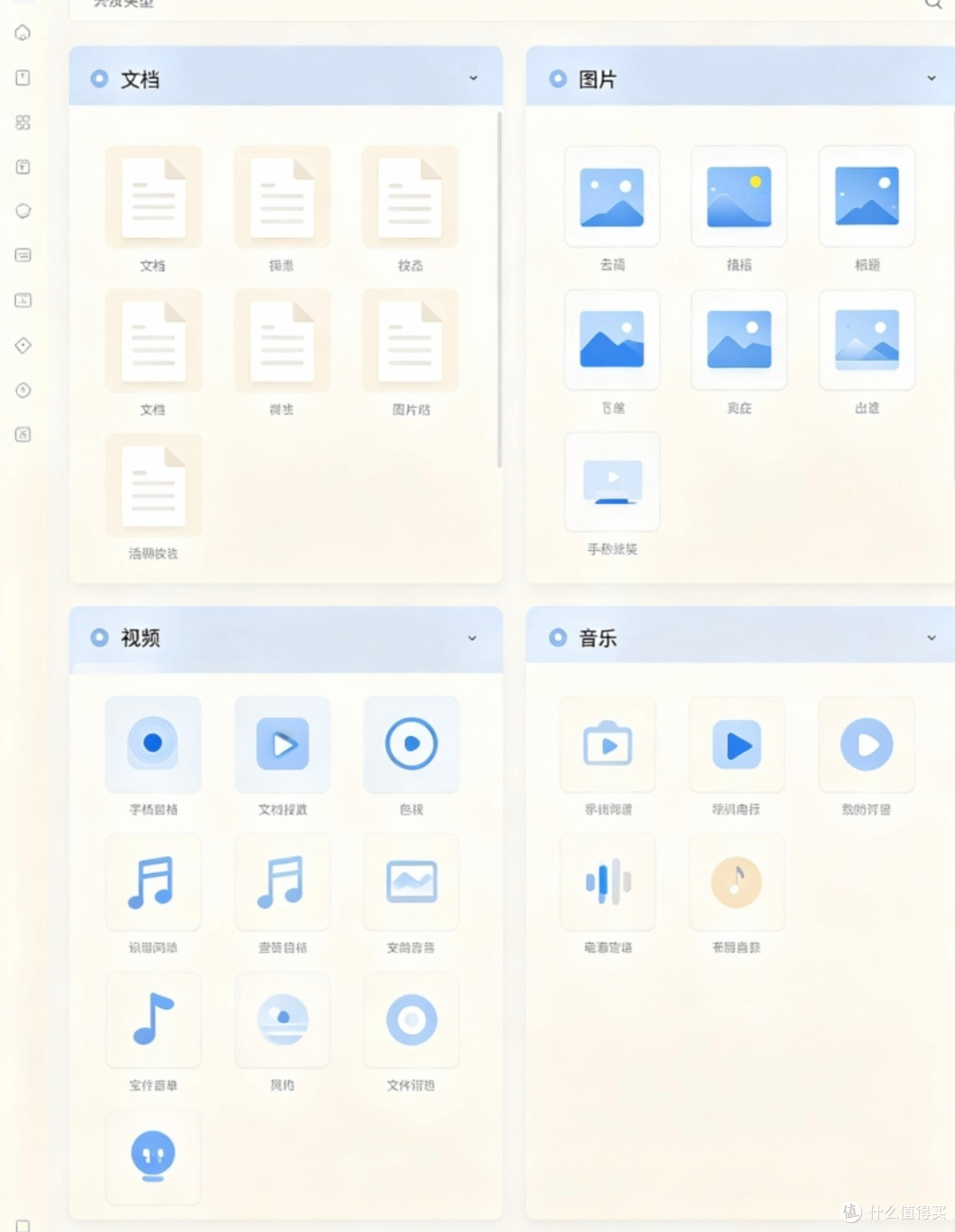Select the radio circle beside 视频 header
955x1232 pixels.
click(x=99, y=637)
